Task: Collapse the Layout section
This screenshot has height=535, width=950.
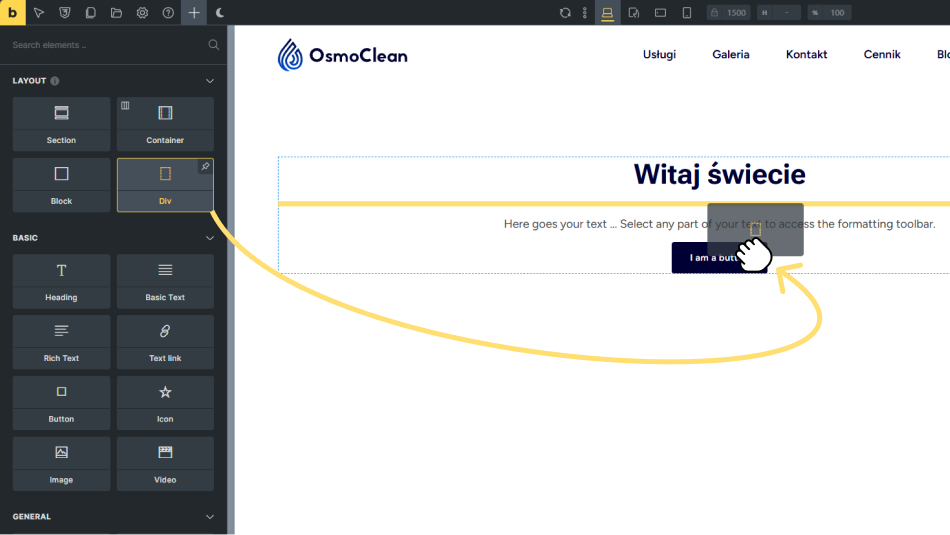Action: pos(210,81)
